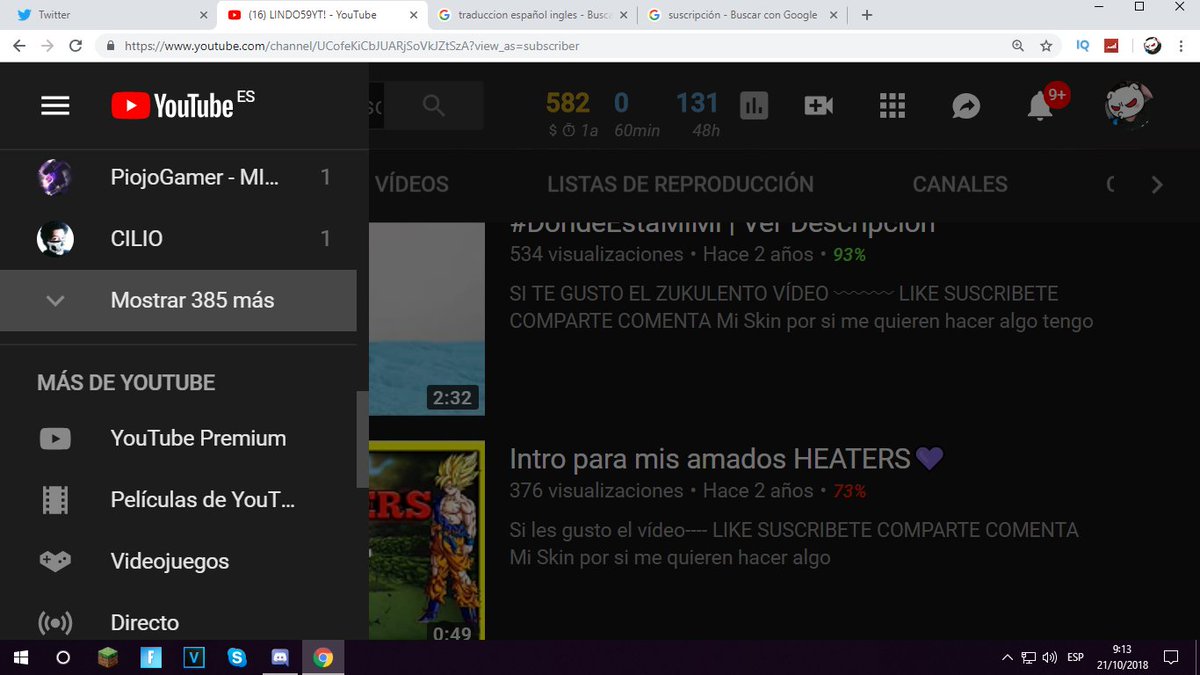Switch to the VÍDEOS tab
The height and width of the screenshot is (675, 1200).
pos(411,184)
